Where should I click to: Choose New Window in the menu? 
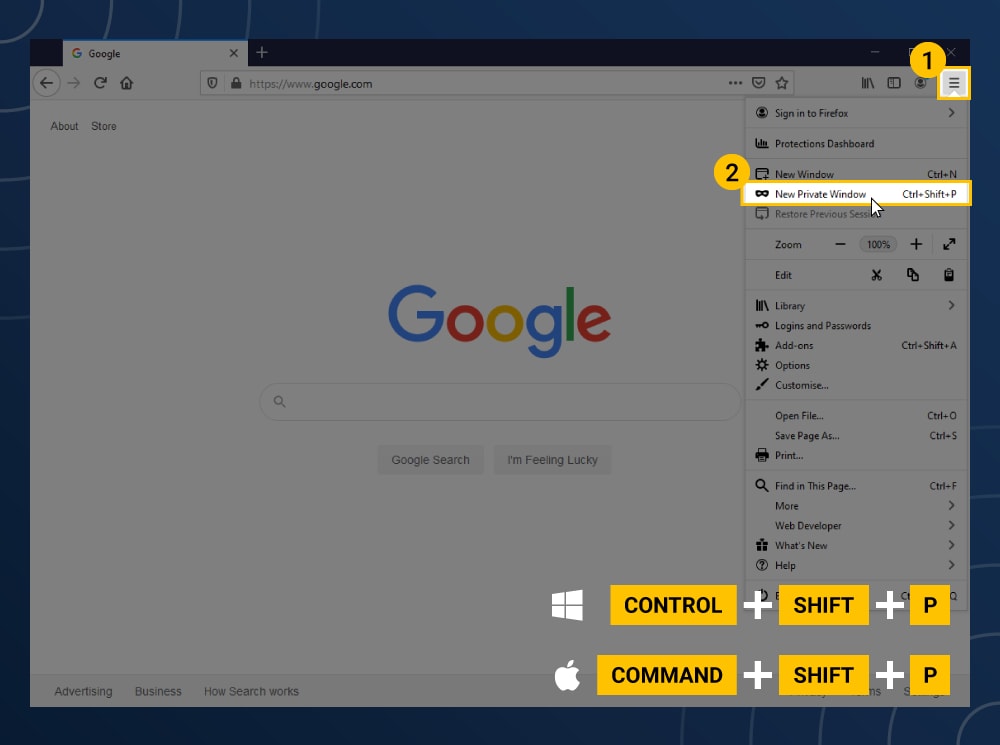pyautogui.click(x=857, y=174)
